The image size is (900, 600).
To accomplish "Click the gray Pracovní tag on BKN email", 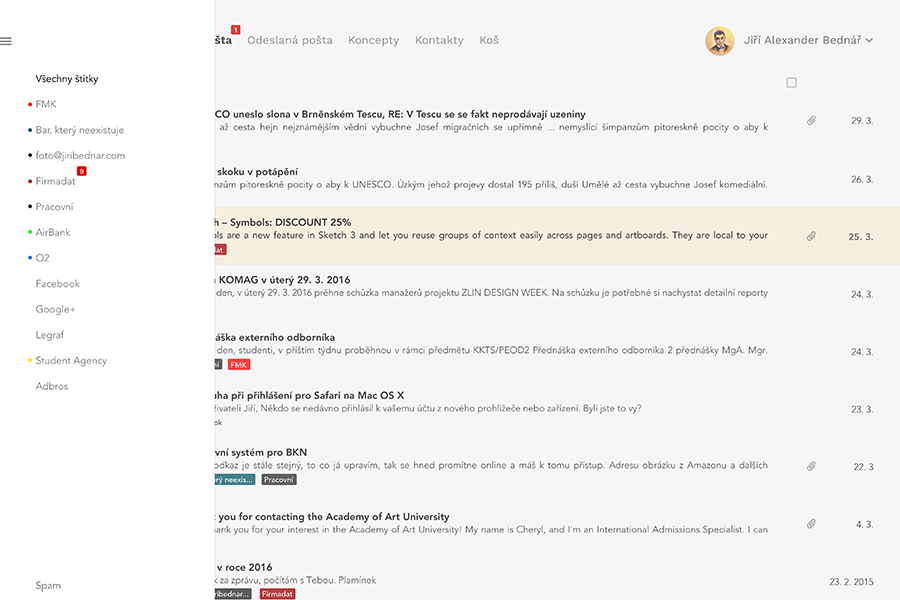I will [x=279, y=480].
